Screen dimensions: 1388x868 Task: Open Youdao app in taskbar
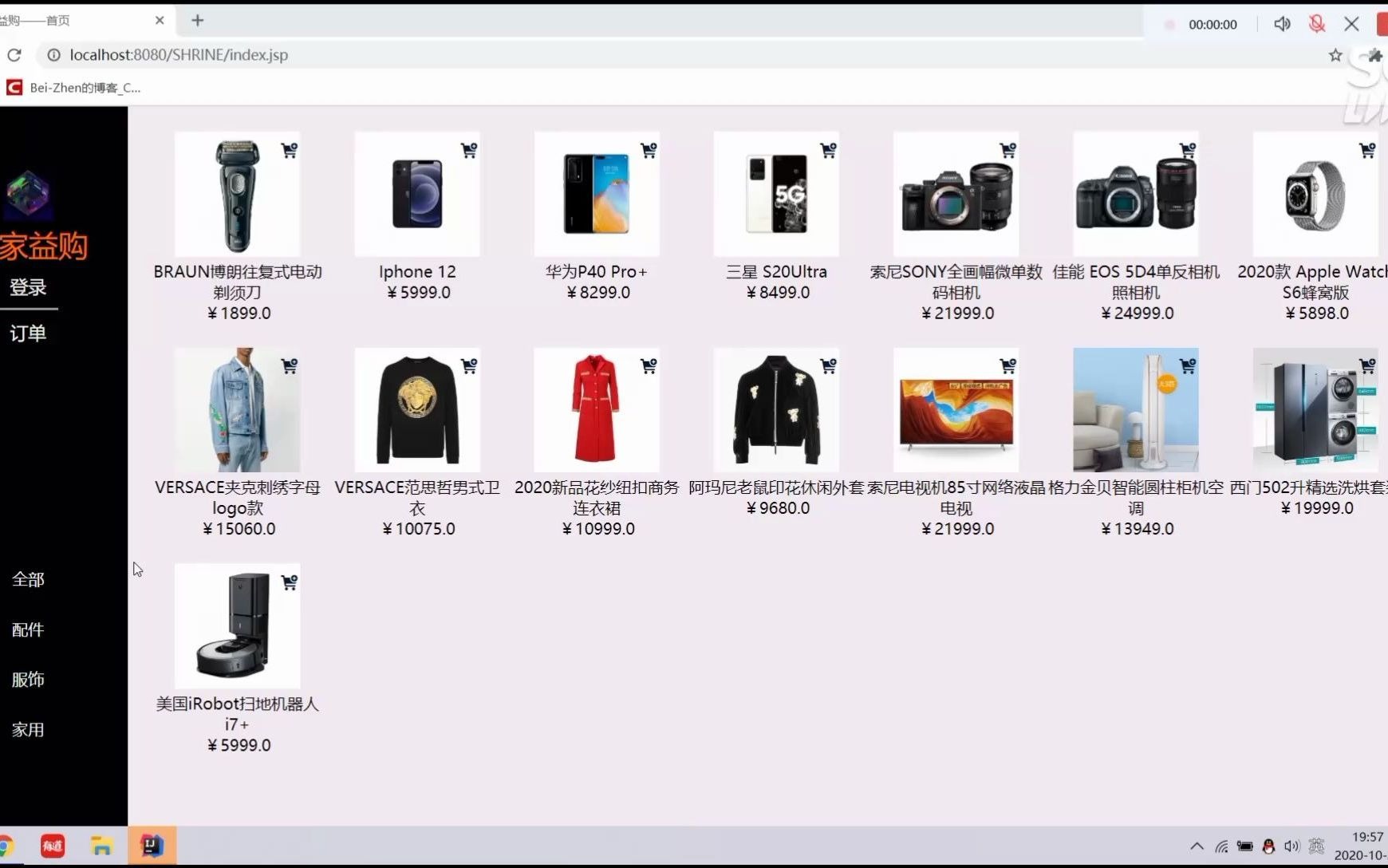tap(53, 846)
